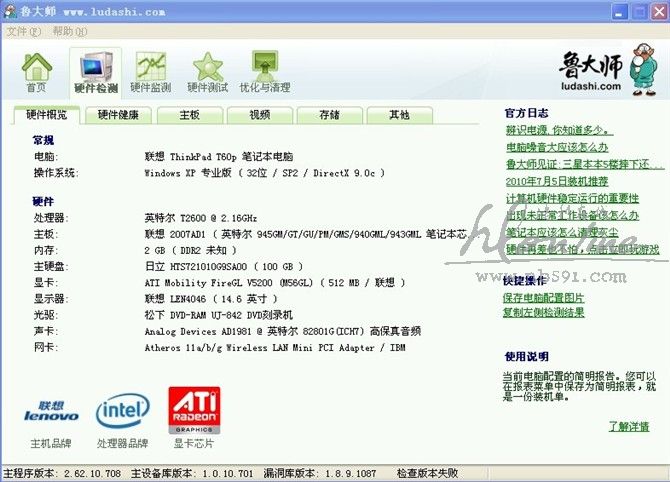The width and height of the screenshot is (670, 482).
Task: Select the 硬件检测 toolbar icon
Action: (x=95, y=72)
